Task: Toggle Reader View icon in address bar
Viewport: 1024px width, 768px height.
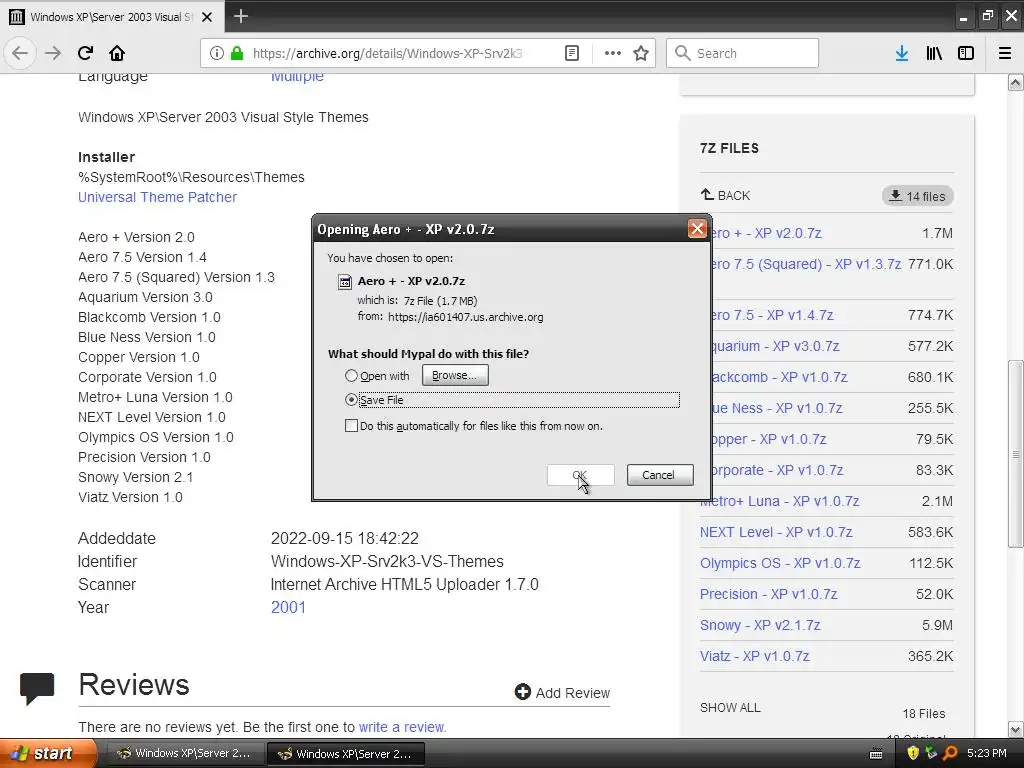Action: click(x=572, y=53)
